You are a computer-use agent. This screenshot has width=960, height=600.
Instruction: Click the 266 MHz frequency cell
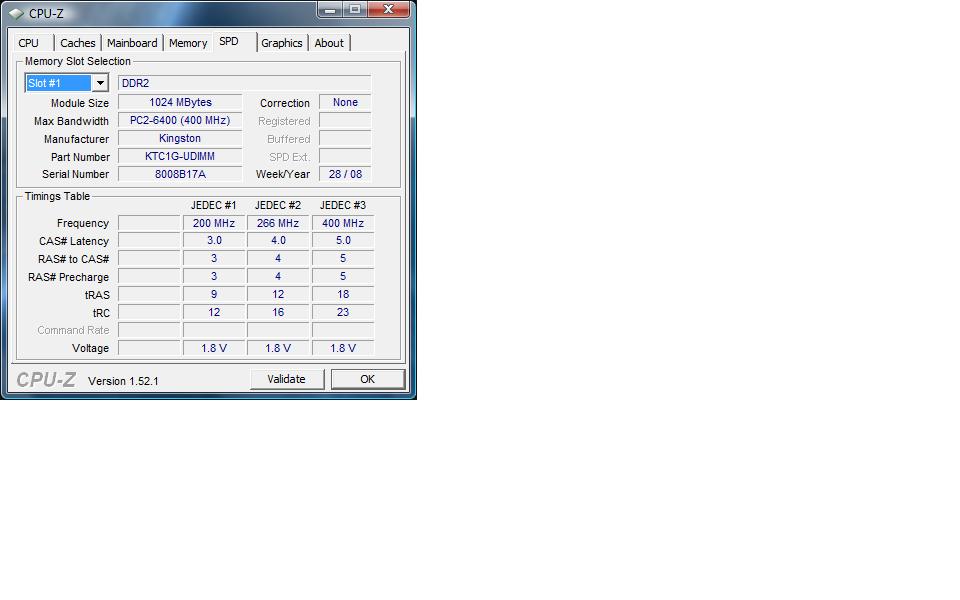tap(278, 223)
